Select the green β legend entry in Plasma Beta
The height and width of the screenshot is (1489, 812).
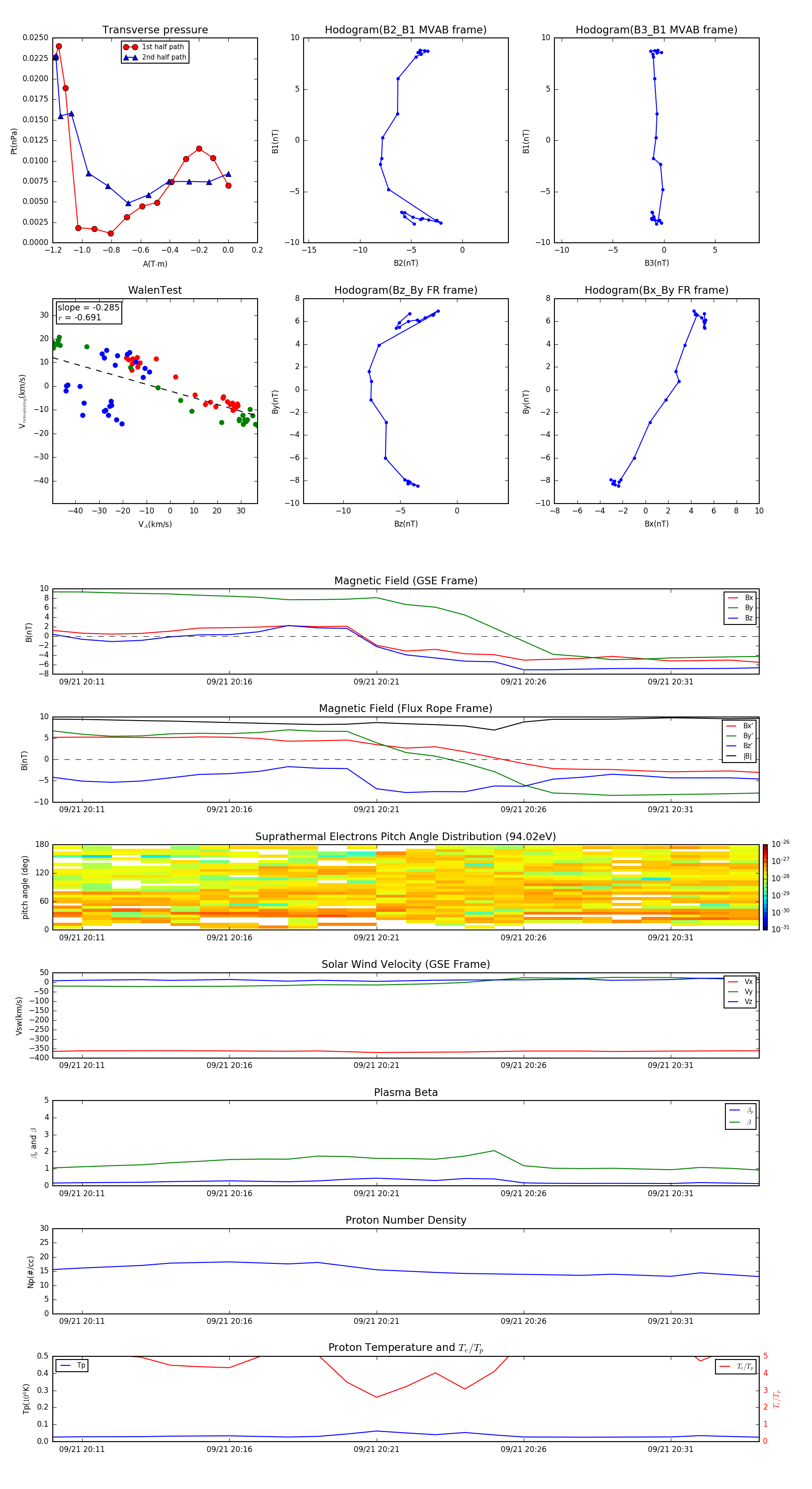click(x=741, y=1122)
